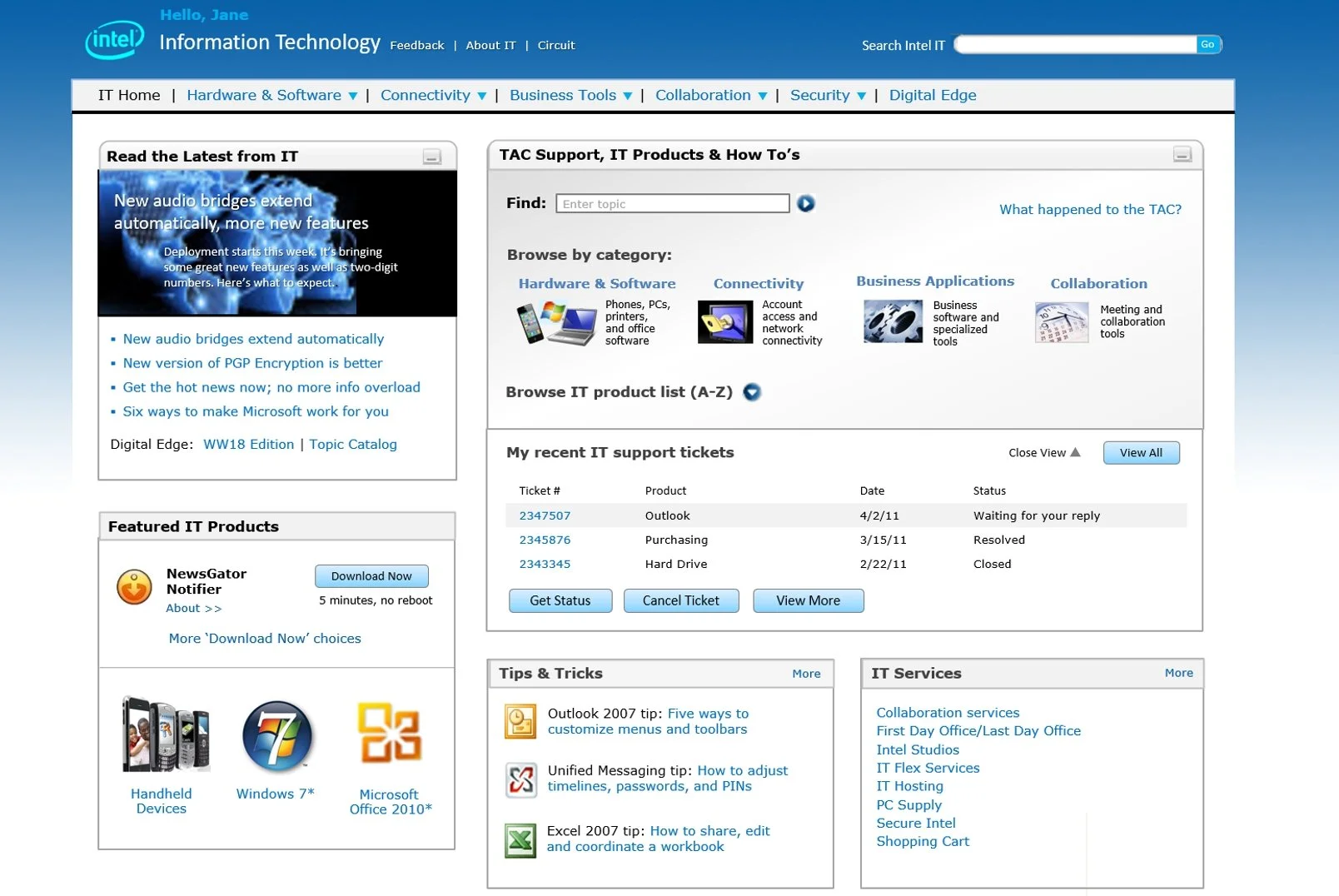The image size is (1339, 896).
Task: Open Five ways to customize menus tip
Action: point(648,721)
